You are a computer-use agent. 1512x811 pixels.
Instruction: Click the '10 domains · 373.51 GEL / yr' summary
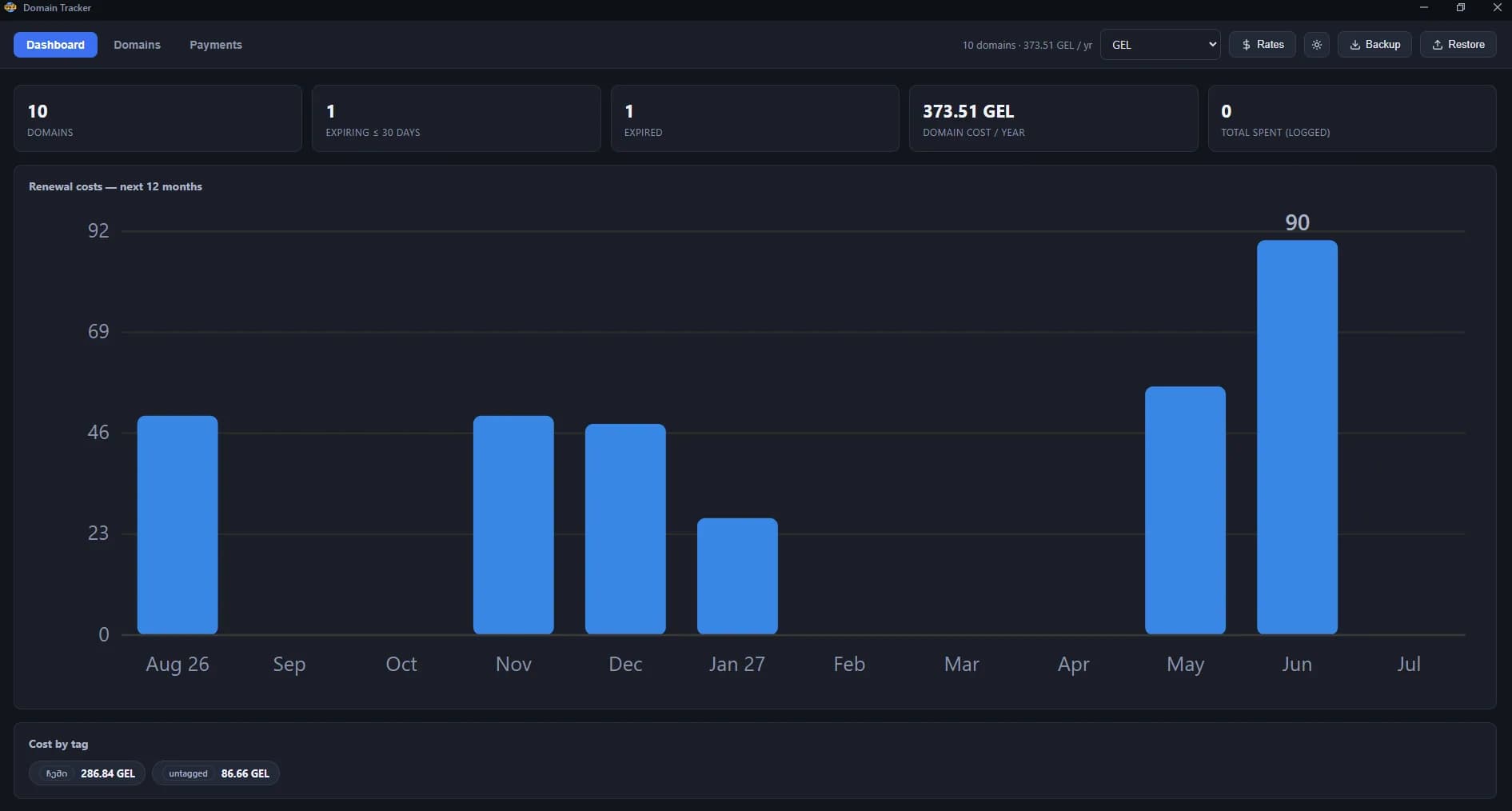click(x=1027, y=45)
